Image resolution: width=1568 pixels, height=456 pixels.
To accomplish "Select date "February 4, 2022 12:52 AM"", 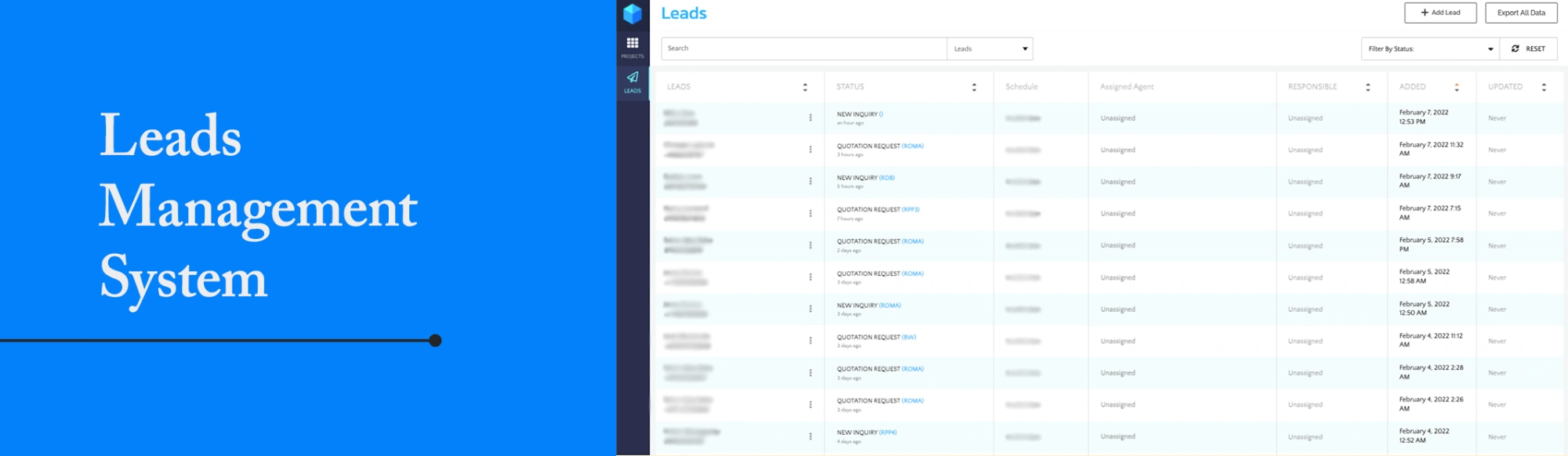I will click(1424, 436).
